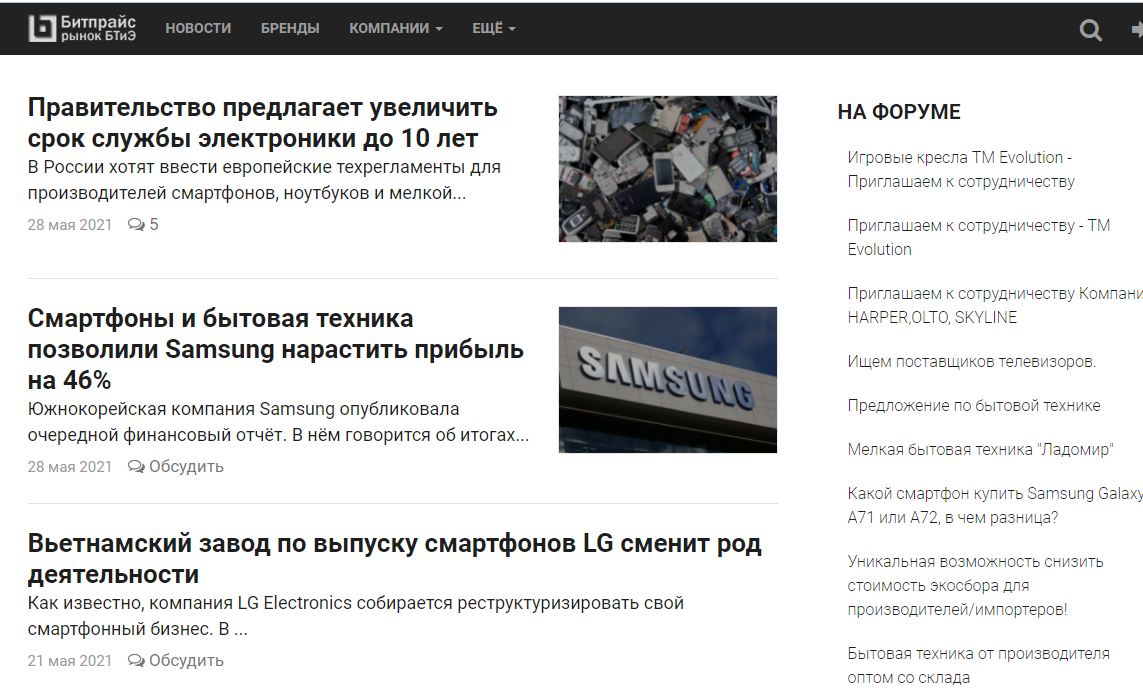Viewport: 1143px width, 696px height.
Task: Open forum topic Ищем поставщиков телевизоров
Action: pos(972,361)
